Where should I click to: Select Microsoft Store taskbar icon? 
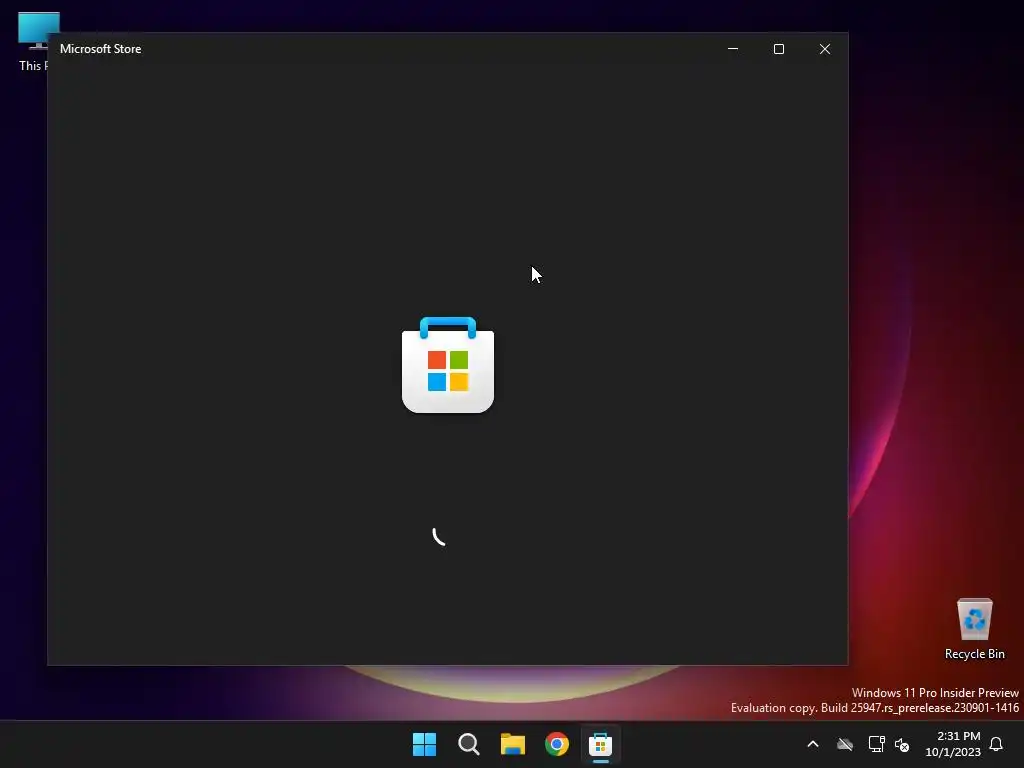pos(600,744)
